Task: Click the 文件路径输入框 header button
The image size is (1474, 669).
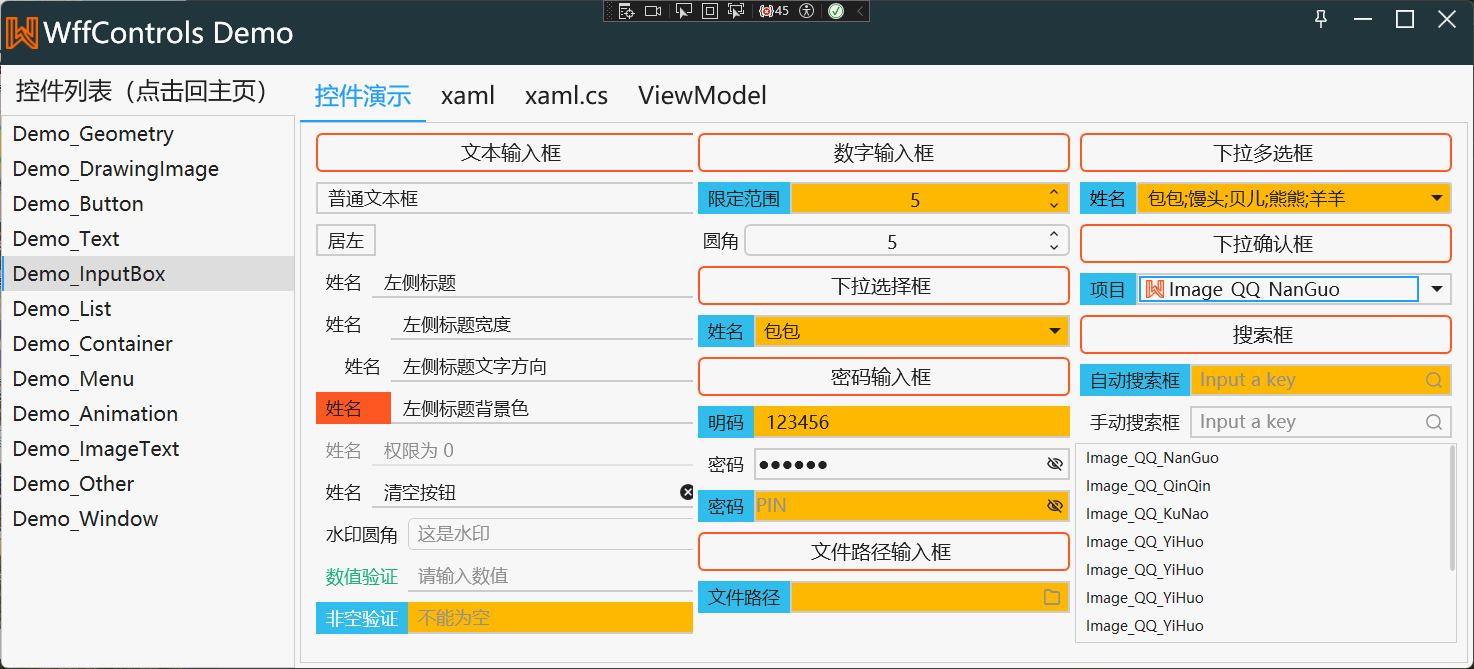Action: click(x=884, y=552)
